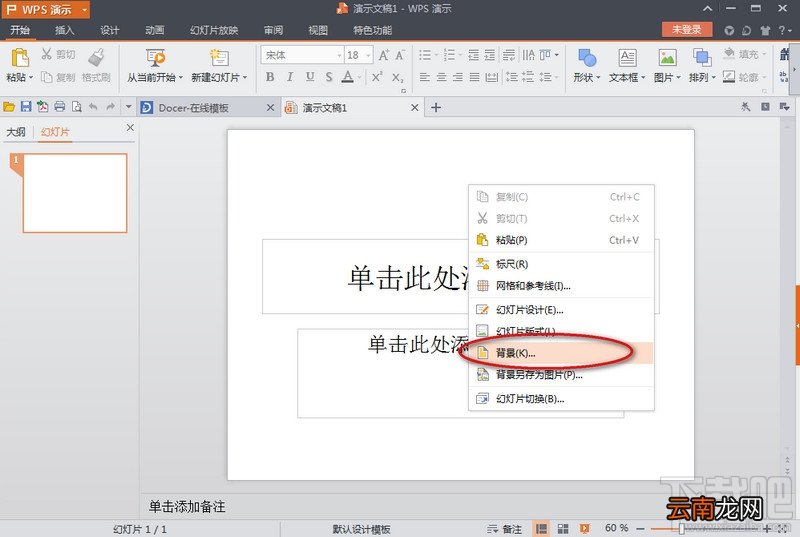Click the bulleted list icon

click(x=424, y=55)
